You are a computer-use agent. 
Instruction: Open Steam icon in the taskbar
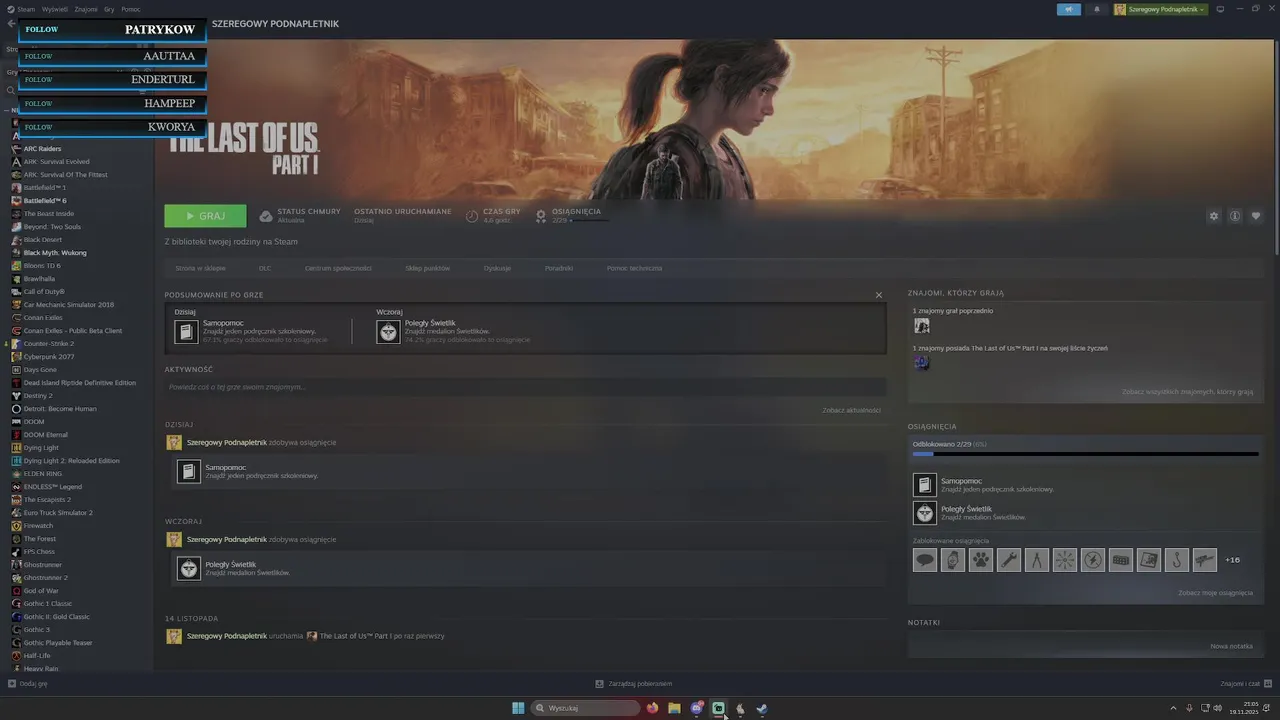(x=762, y=708)
